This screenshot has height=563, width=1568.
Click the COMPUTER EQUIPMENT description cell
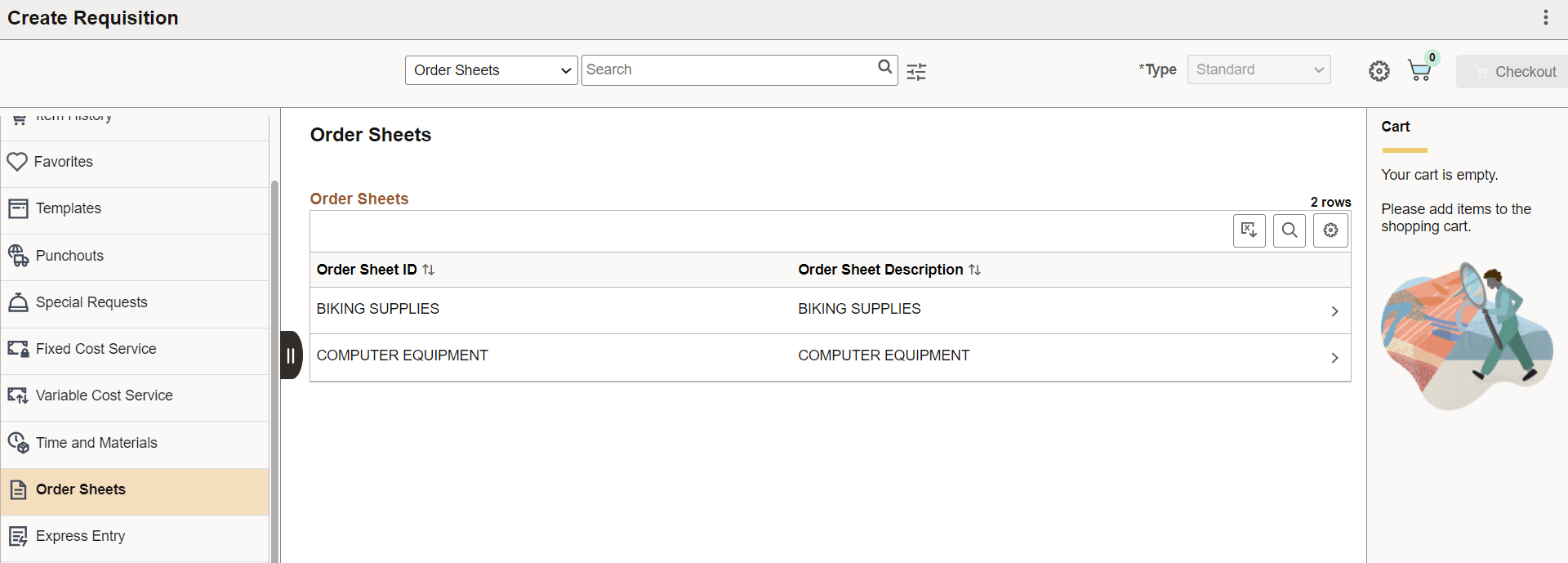[x=884, y=355]
